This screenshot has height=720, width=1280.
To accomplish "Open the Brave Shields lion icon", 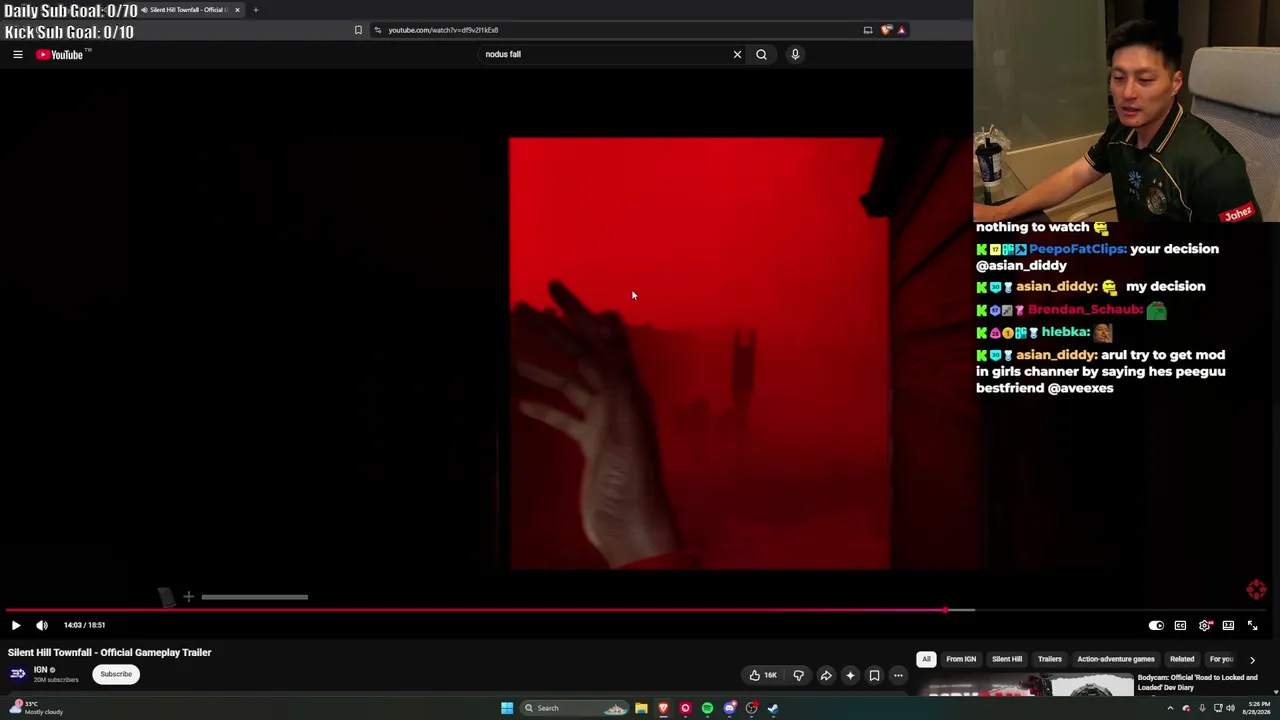I will [886, 30].
